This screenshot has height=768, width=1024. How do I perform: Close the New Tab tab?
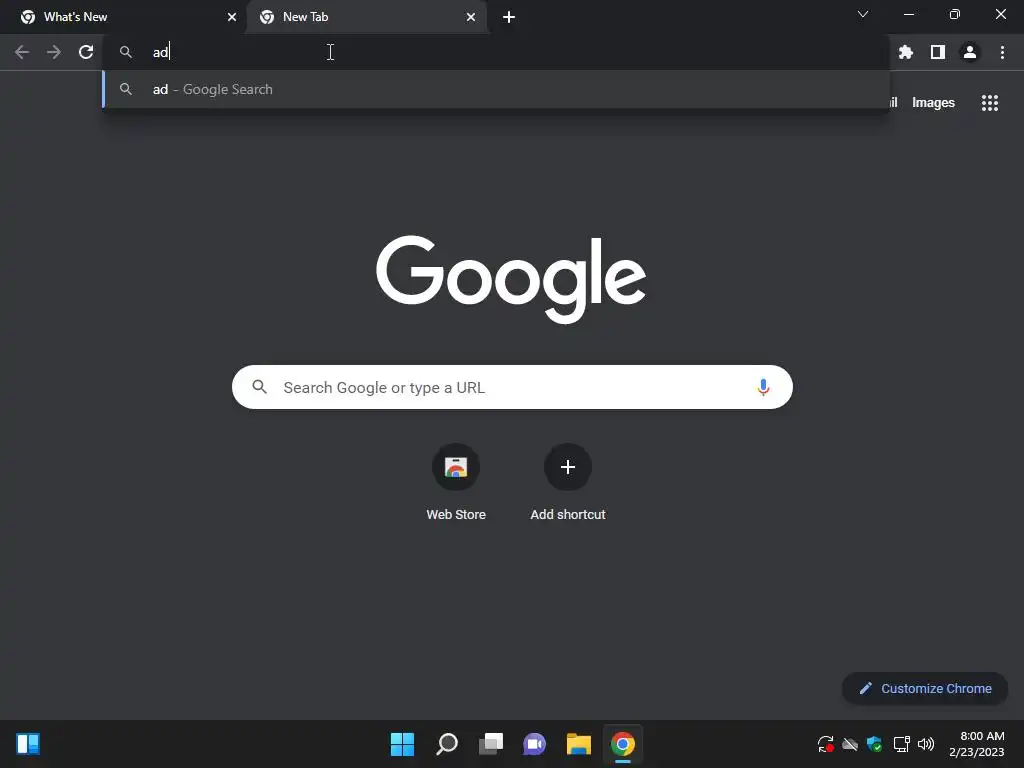(471, 17)
